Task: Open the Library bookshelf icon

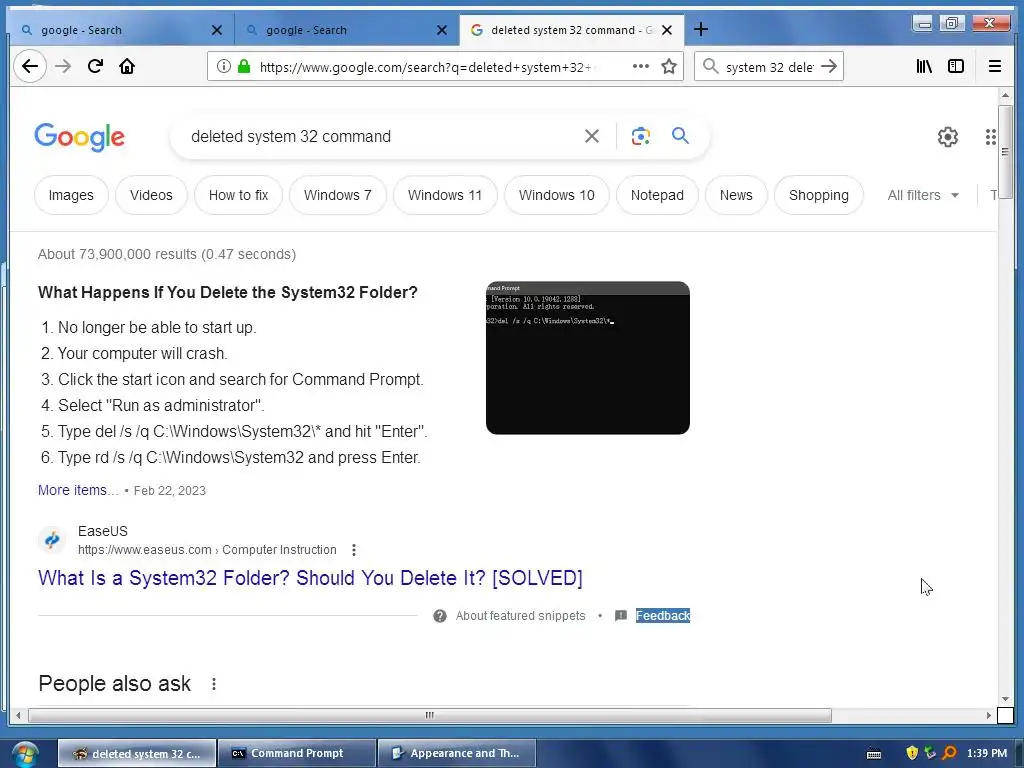Action: click(924, 66)
